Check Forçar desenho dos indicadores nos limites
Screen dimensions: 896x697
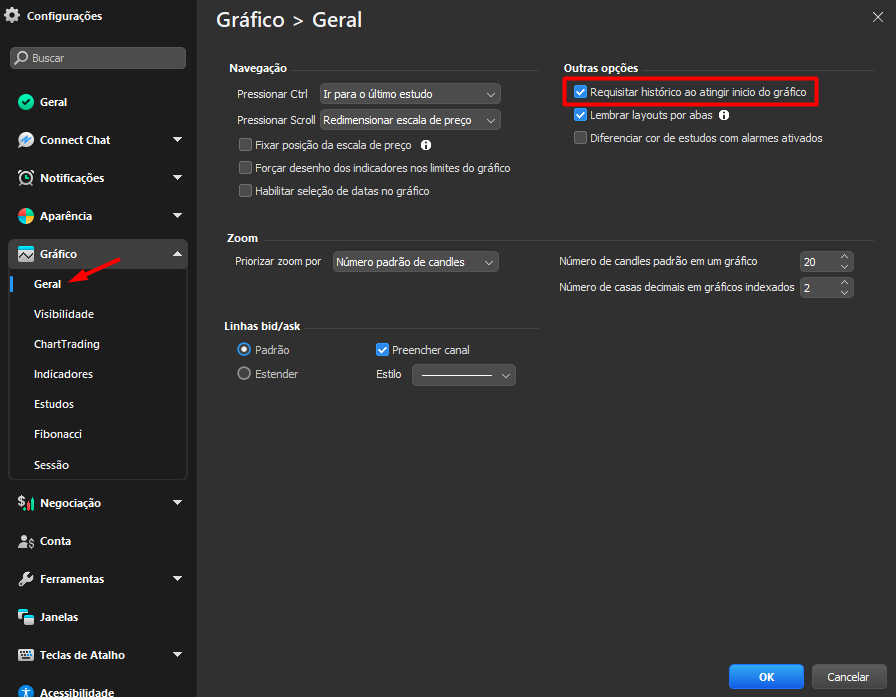point(245,168)
